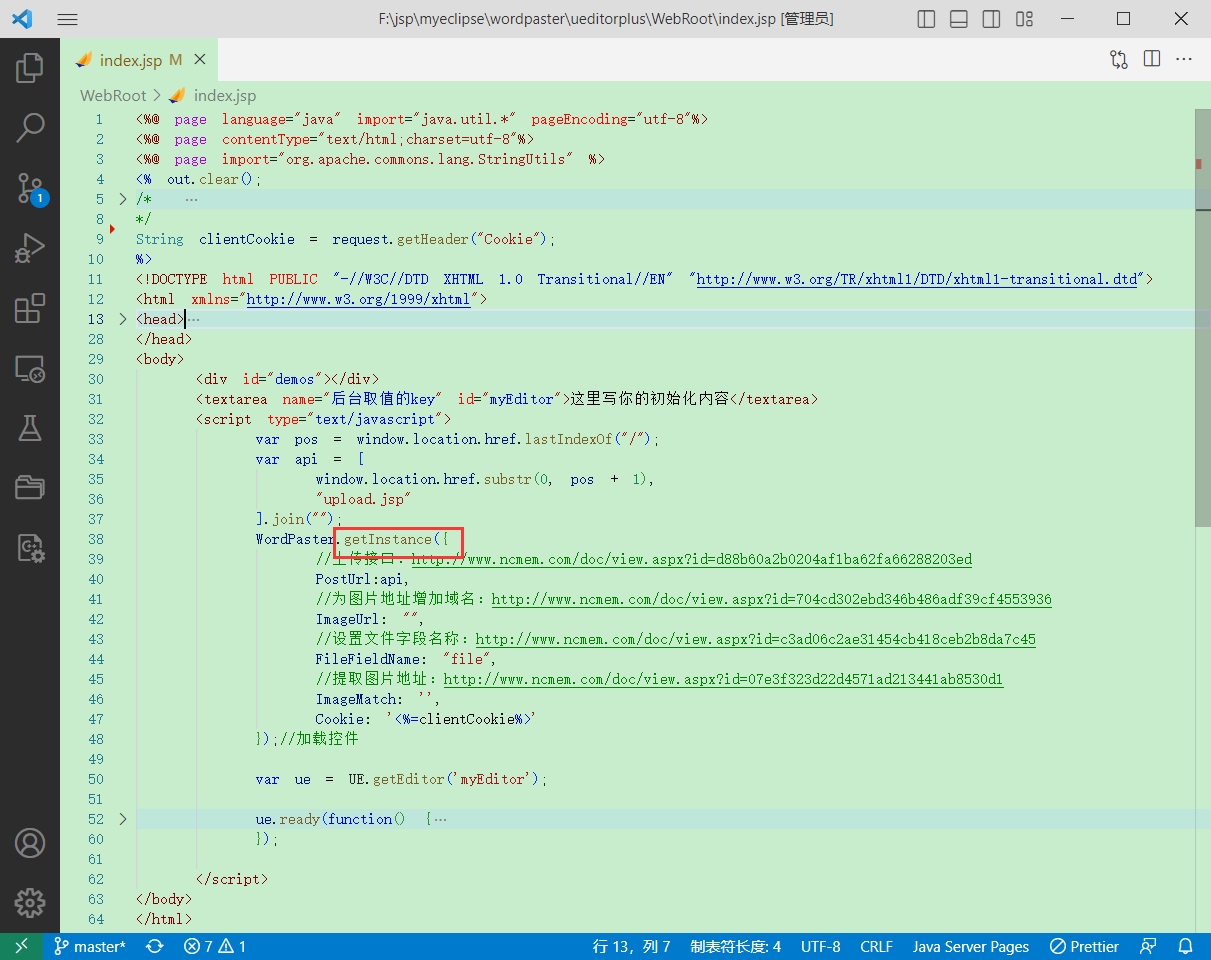Click the closing </html> tag line 64
Viewport: 1211px width, 960px height.
point(164,919)
